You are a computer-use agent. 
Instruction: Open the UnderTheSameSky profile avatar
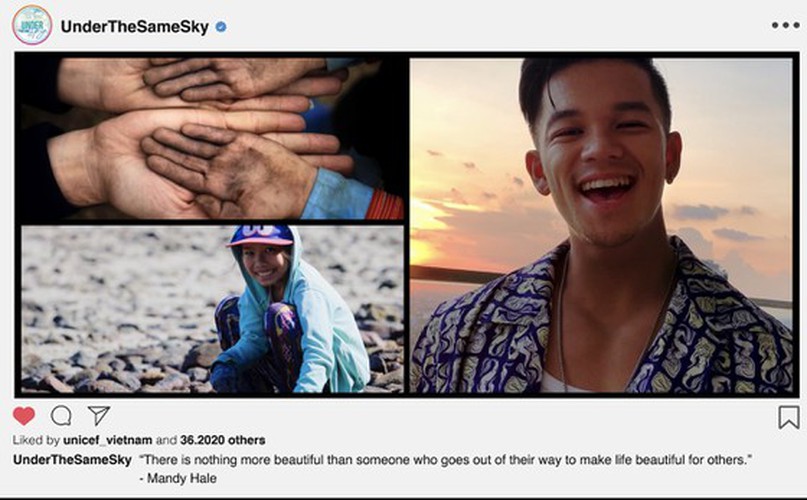[x=32, y=25]
